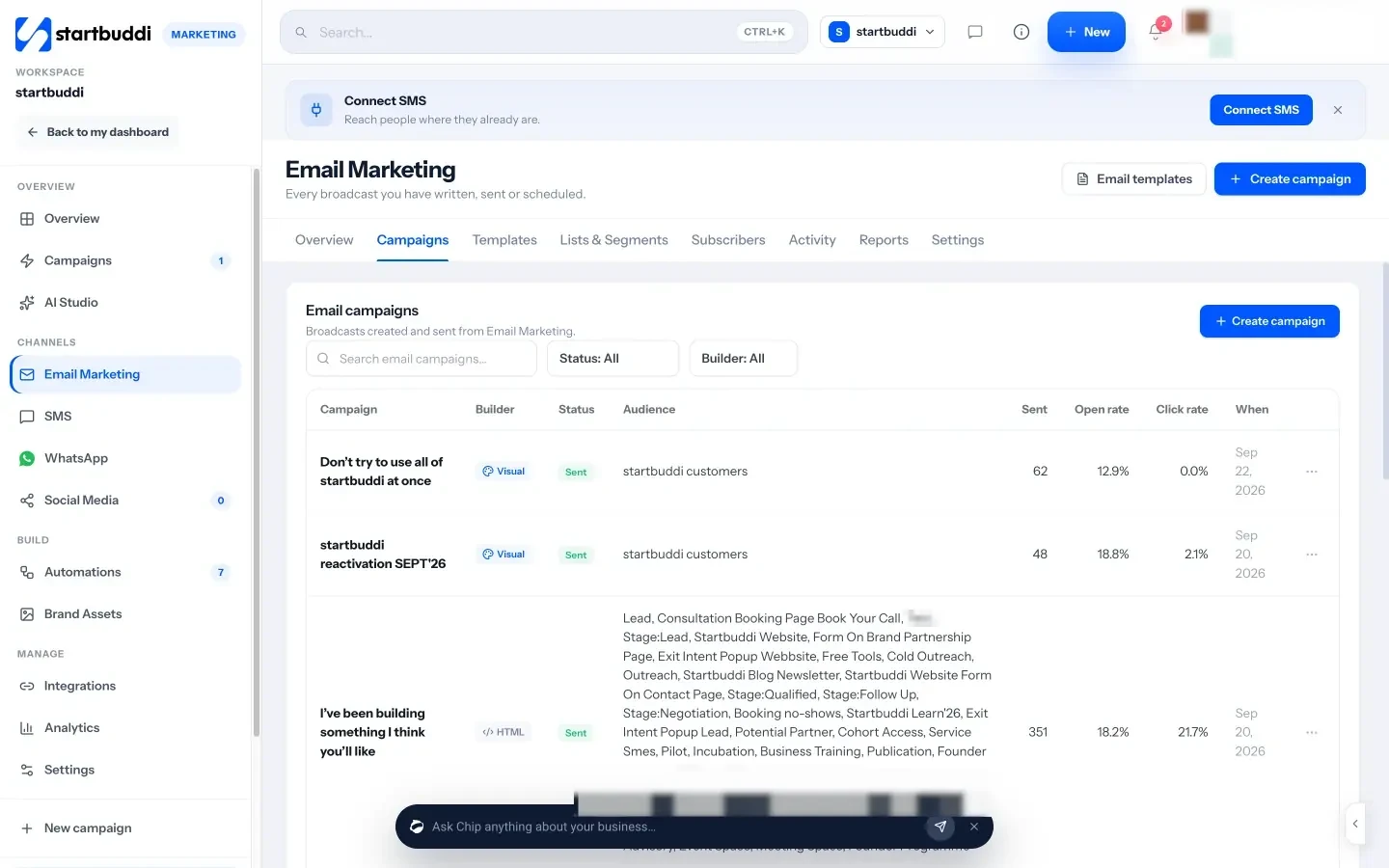Image resolution: width=1389 pixels, height=868 pixels.
Task: Open row options for startbuddi reactivation SEPT'26 campaign
Action: click(x=1312, y=555)
